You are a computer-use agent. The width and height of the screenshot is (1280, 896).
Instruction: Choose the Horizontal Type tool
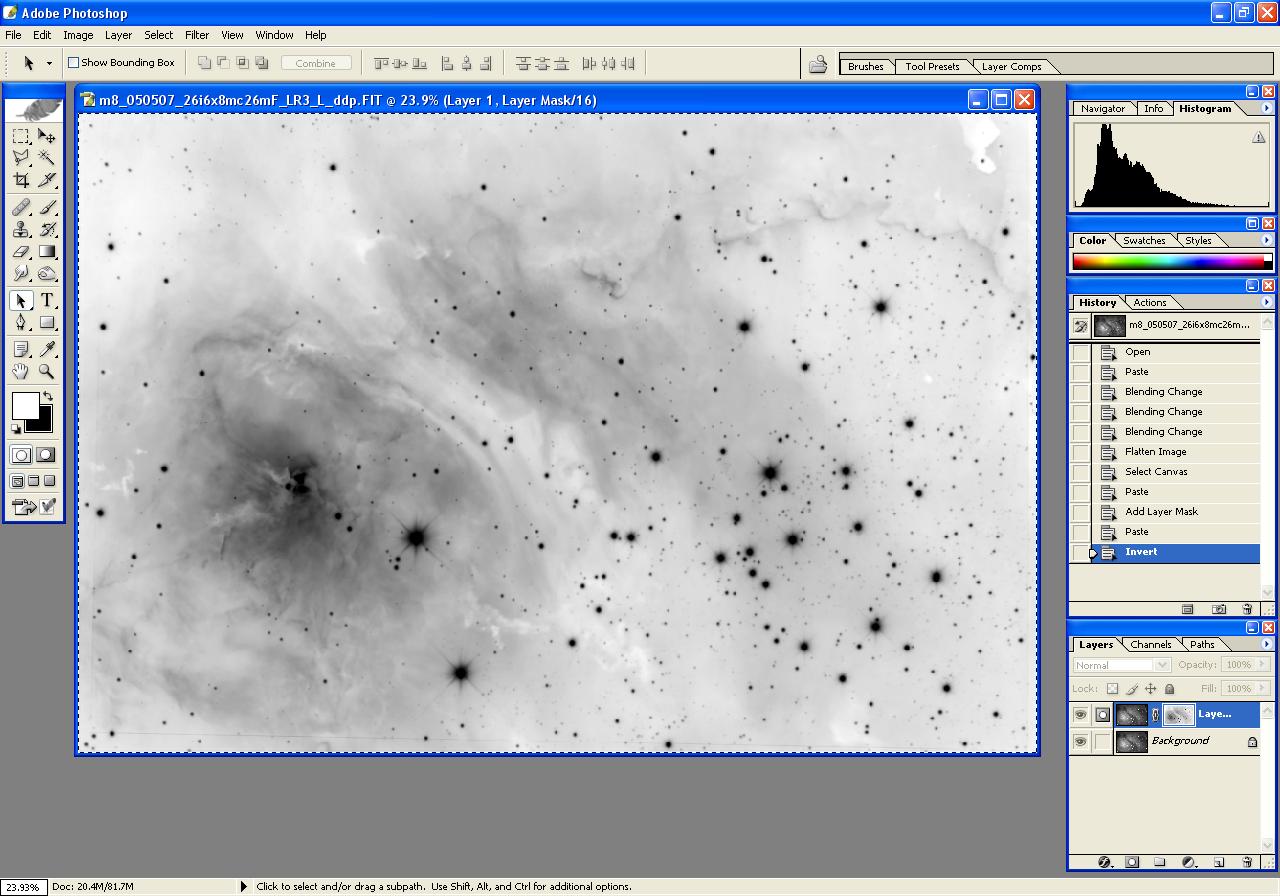[47, 301]
